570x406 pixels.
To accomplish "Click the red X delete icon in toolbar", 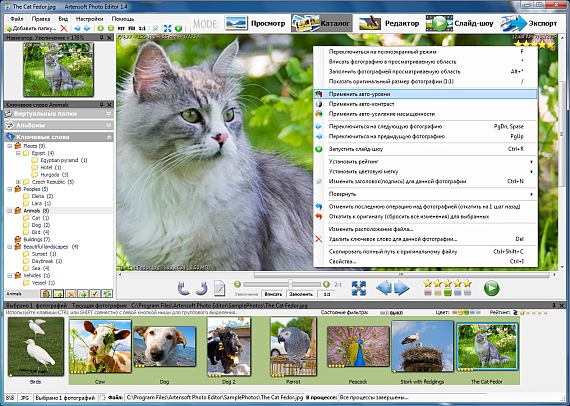I will [64, 28].
